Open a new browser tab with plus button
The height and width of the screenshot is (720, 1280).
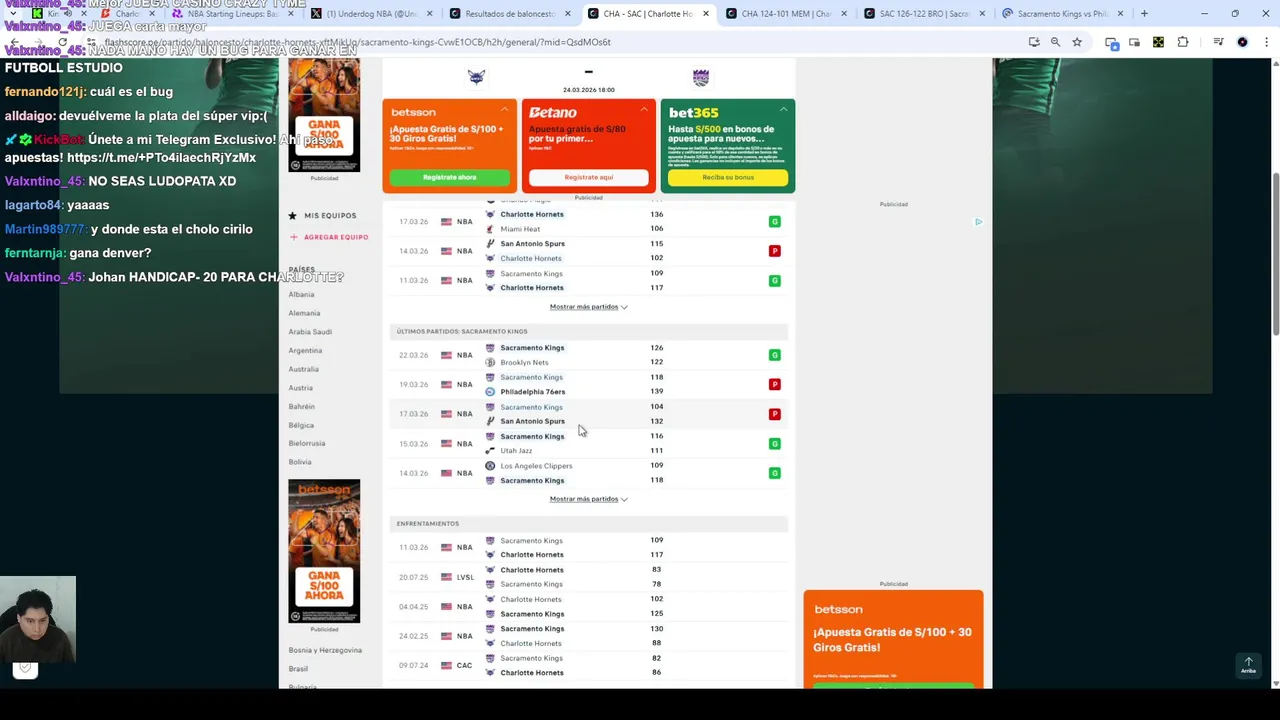[x=1144, y=14]
